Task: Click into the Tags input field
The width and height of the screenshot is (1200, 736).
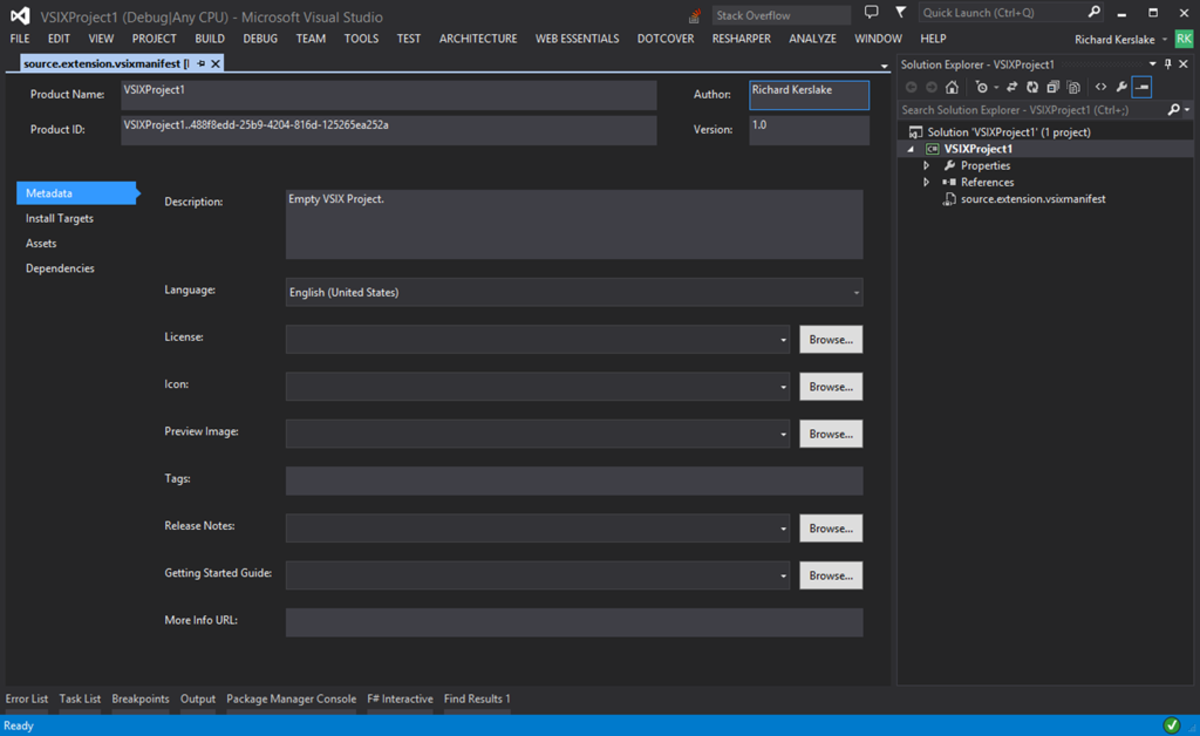Action: [574, 481]
